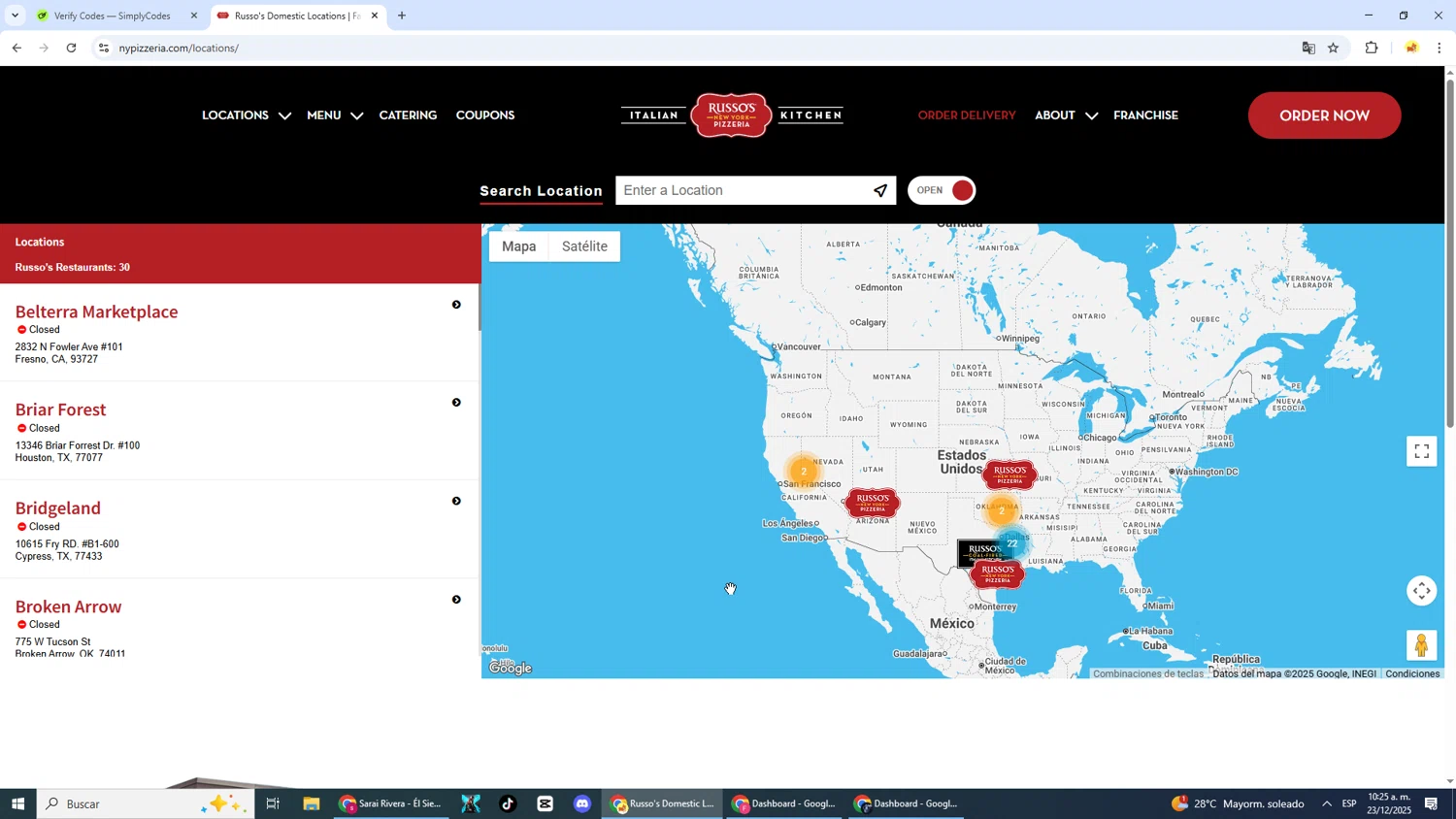Click the Russo's marker near Missouri
The image size is (1456, 819).
[x=1009, y=475]
